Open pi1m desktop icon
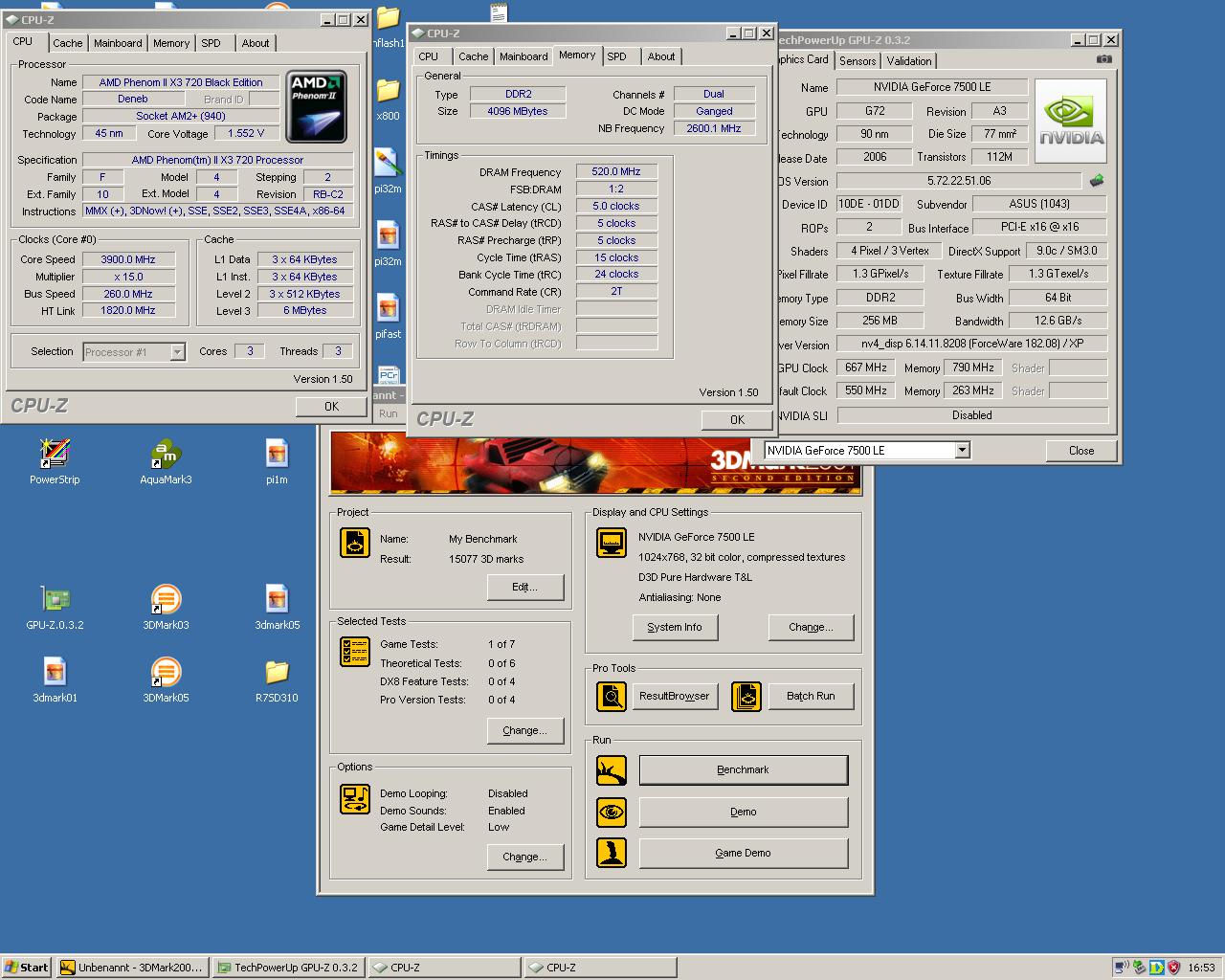This screenshot has height=980, width=1225. point(277,461)
